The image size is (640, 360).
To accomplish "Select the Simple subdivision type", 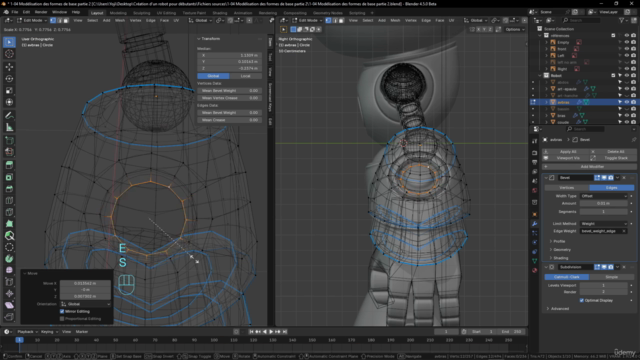I will [611, 277].
